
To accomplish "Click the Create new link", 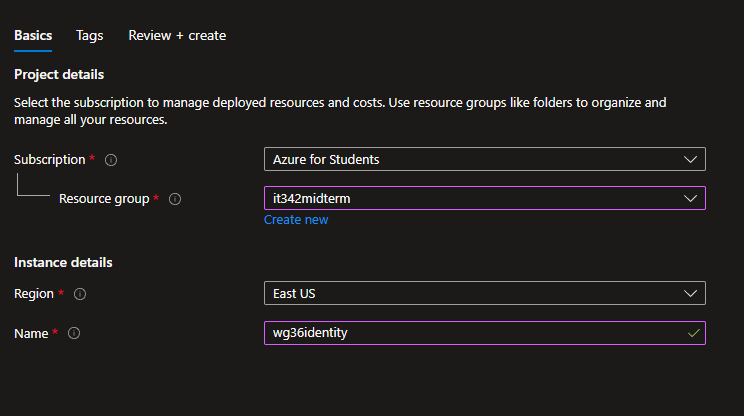I will pos(295,220).
